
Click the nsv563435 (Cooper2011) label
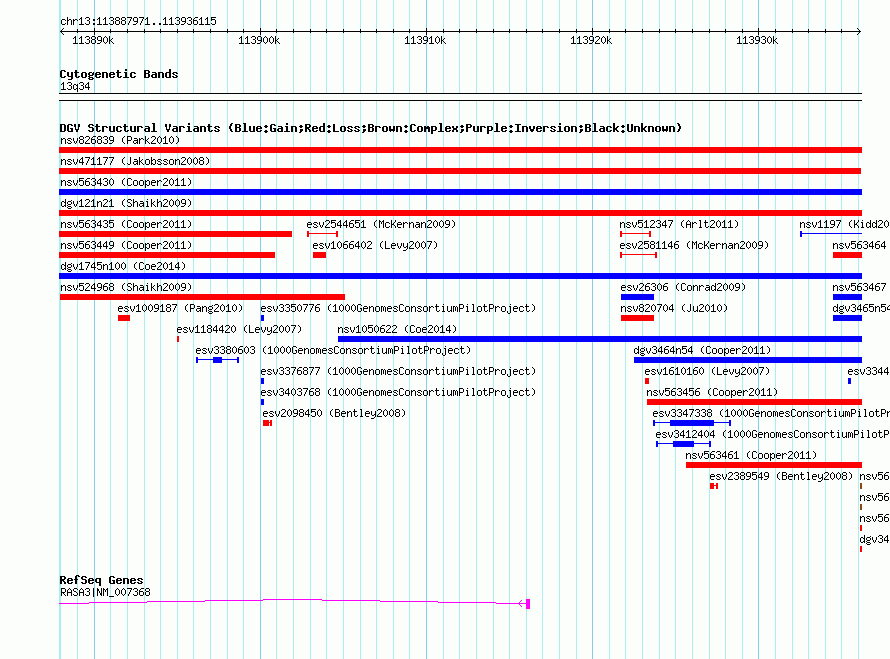pyautogui.click(x=126, y=224)
